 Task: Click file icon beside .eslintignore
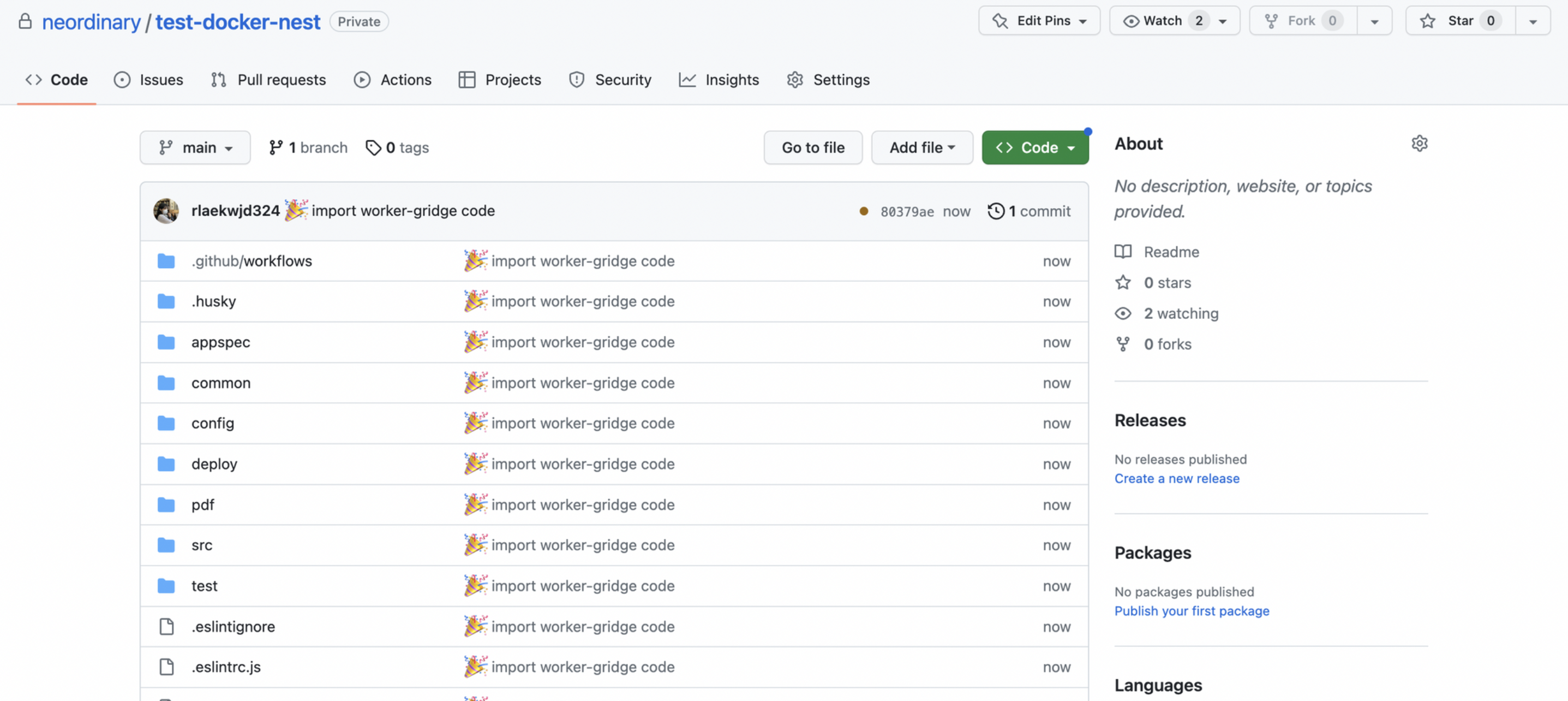166,627
